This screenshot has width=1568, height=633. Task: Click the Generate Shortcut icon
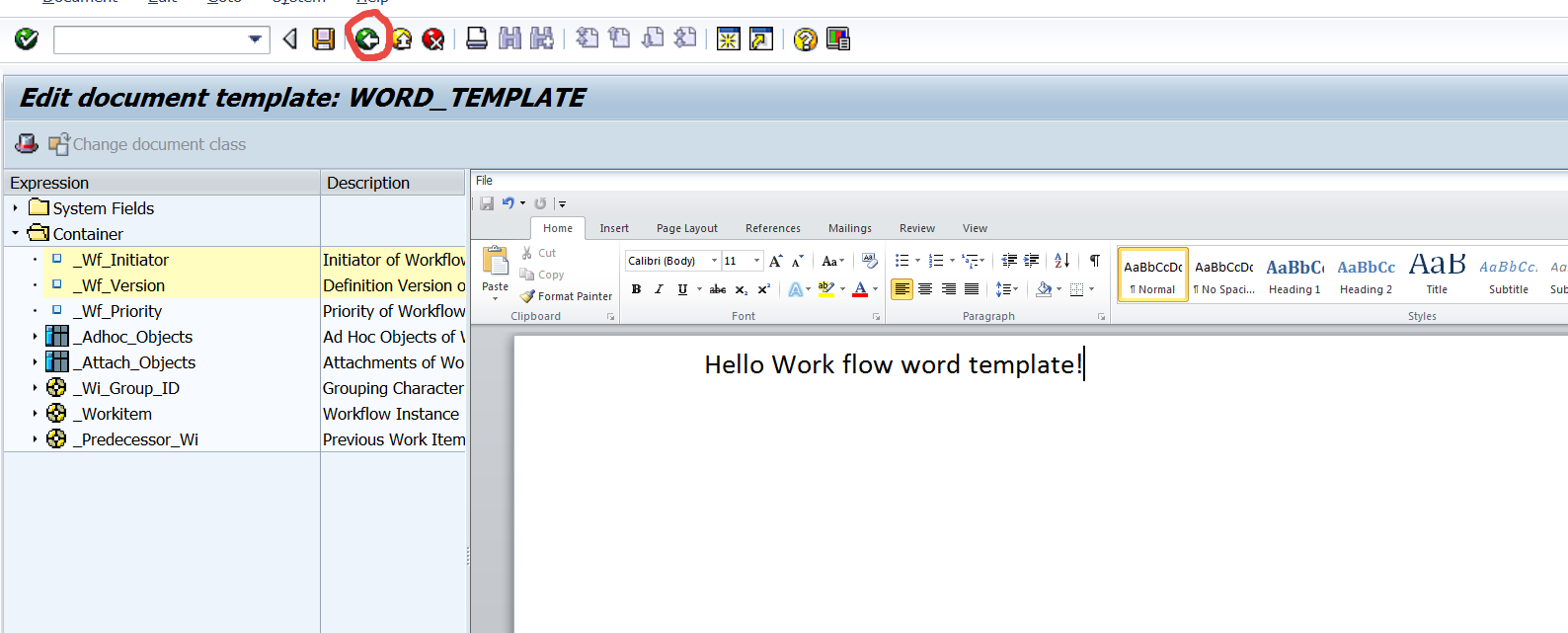tap(761, 40)
